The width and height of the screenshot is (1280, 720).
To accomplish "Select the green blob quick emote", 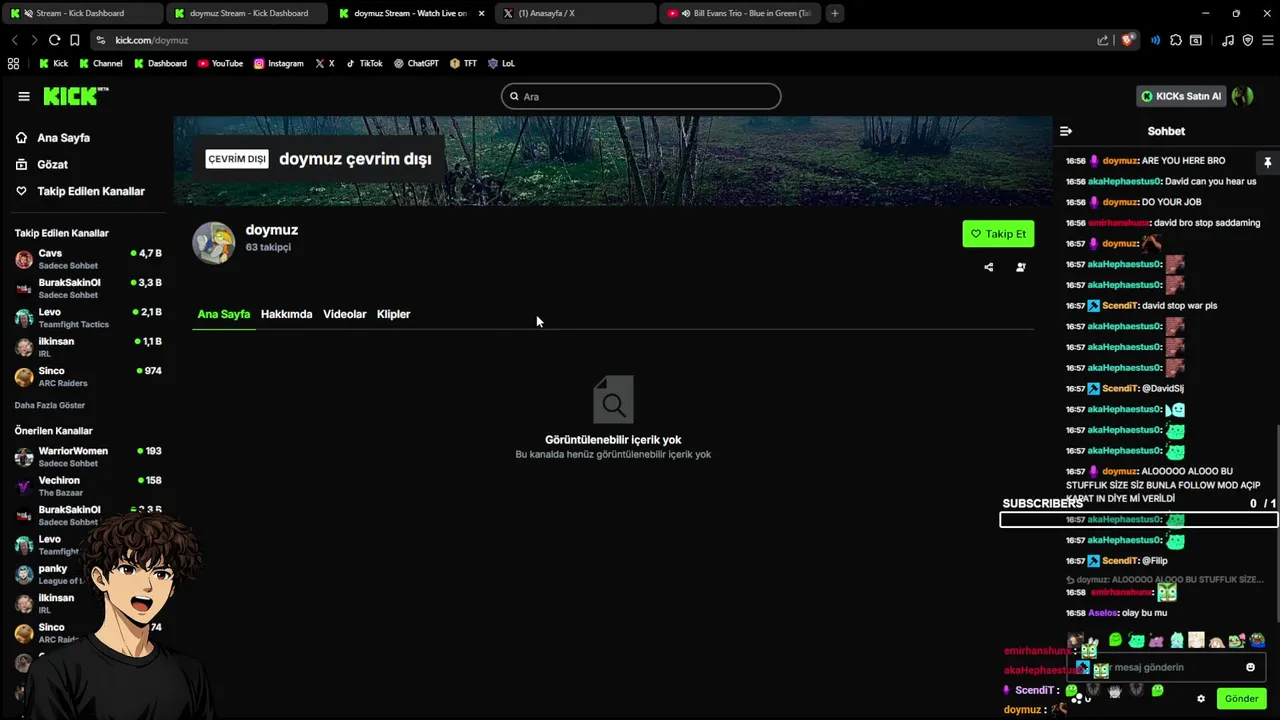I will pos(1115,640).
